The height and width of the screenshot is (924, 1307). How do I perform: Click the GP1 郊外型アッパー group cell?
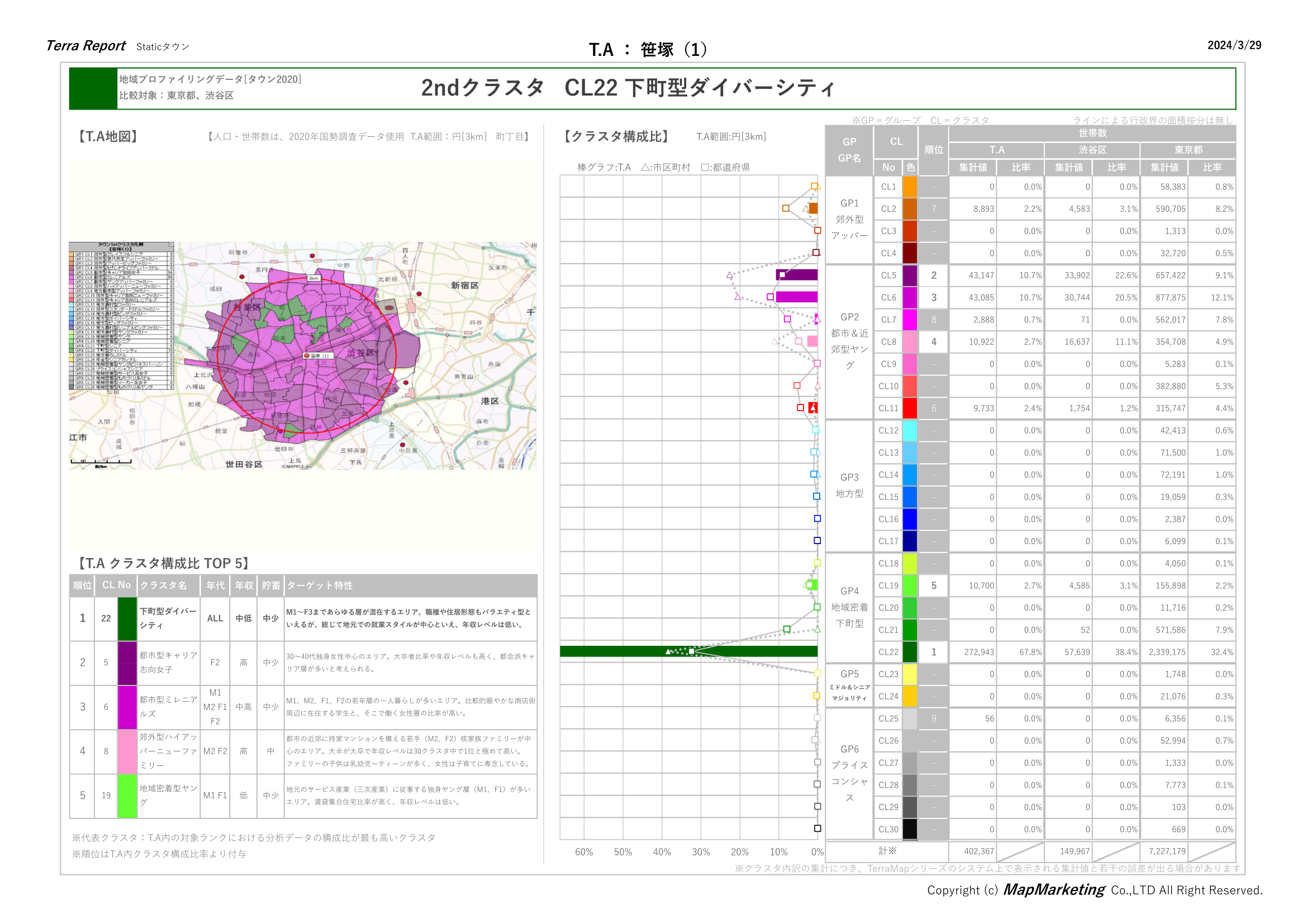point(849,220)
